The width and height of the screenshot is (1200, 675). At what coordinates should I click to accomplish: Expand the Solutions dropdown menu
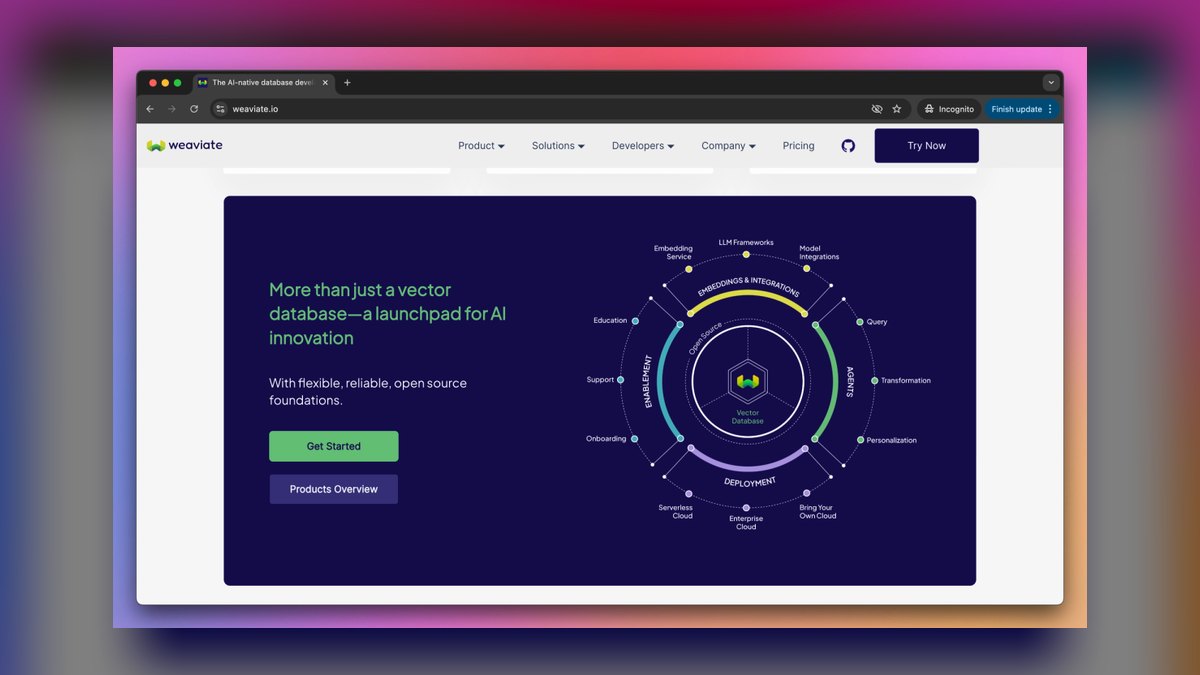pyautogui.click(x=558, y=146)
